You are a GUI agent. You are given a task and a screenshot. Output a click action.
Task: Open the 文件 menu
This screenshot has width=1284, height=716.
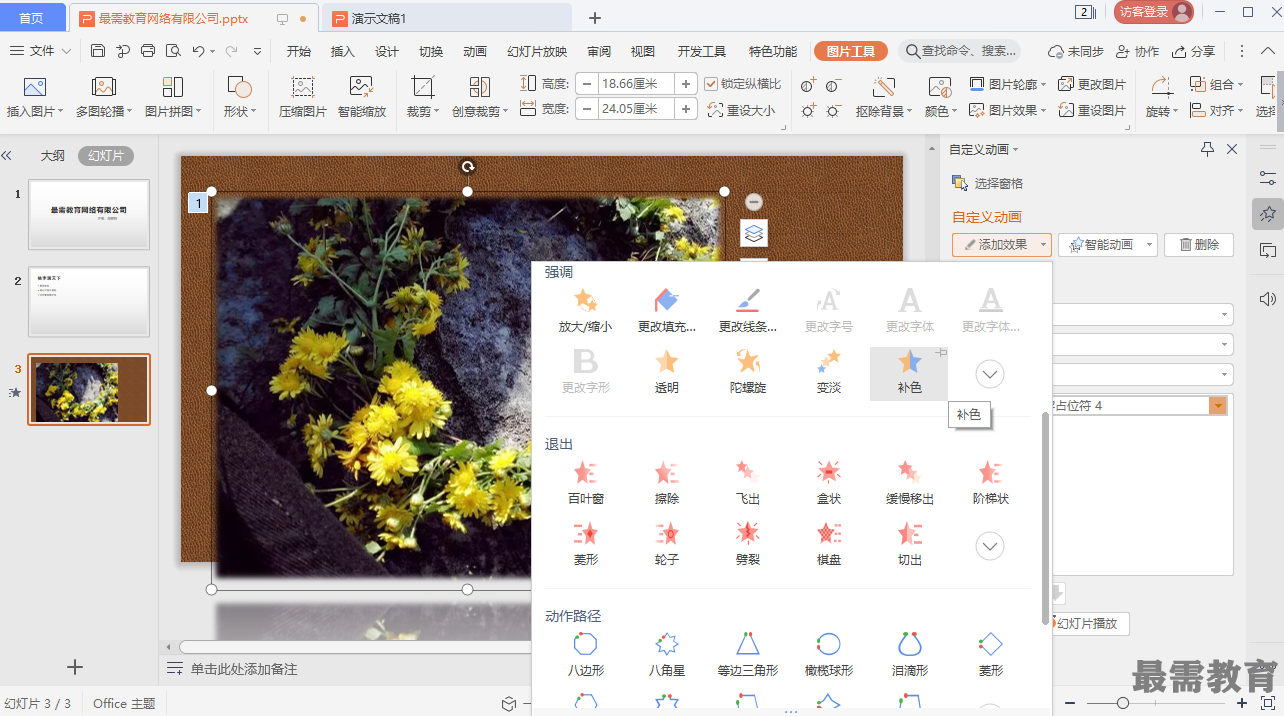click(41, 51)
